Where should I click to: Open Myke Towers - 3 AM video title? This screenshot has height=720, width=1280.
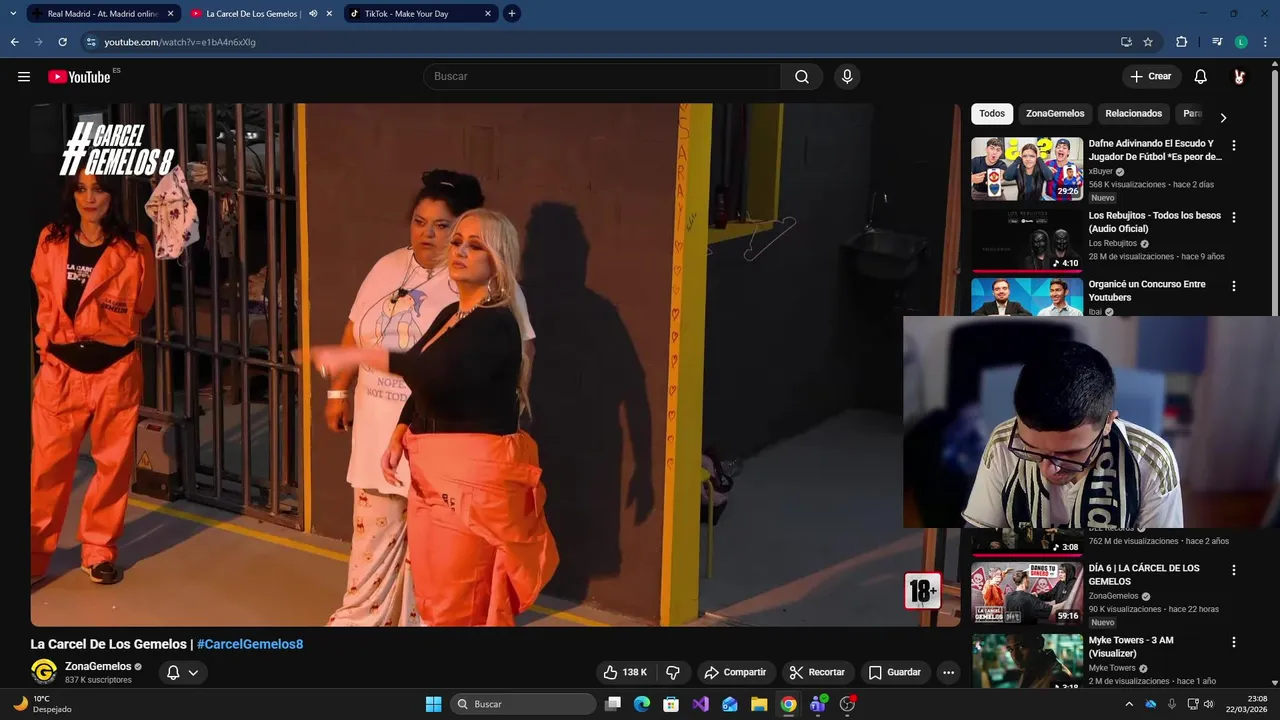(x=1131, y=647)
